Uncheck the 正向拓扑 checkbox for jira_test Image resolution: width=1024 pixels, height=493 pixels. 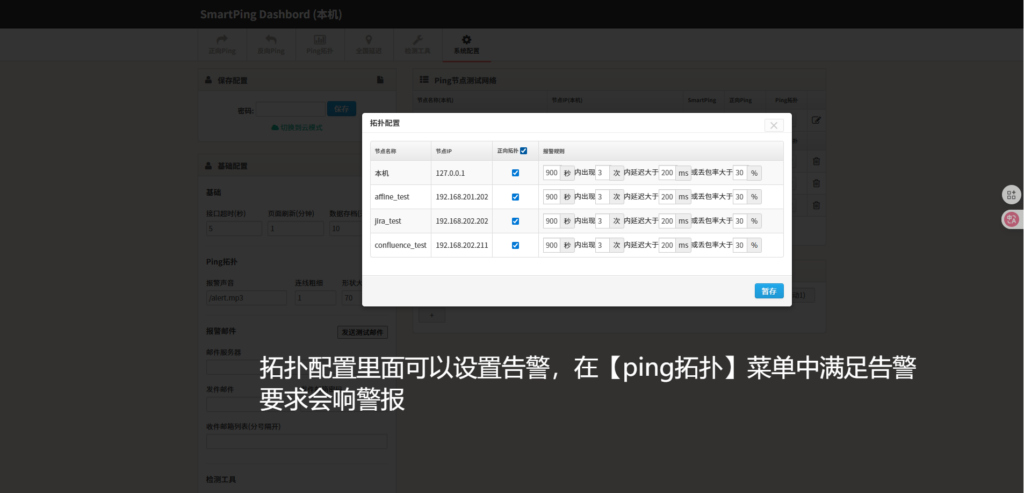pyautogui.click(x=515, y=221)
